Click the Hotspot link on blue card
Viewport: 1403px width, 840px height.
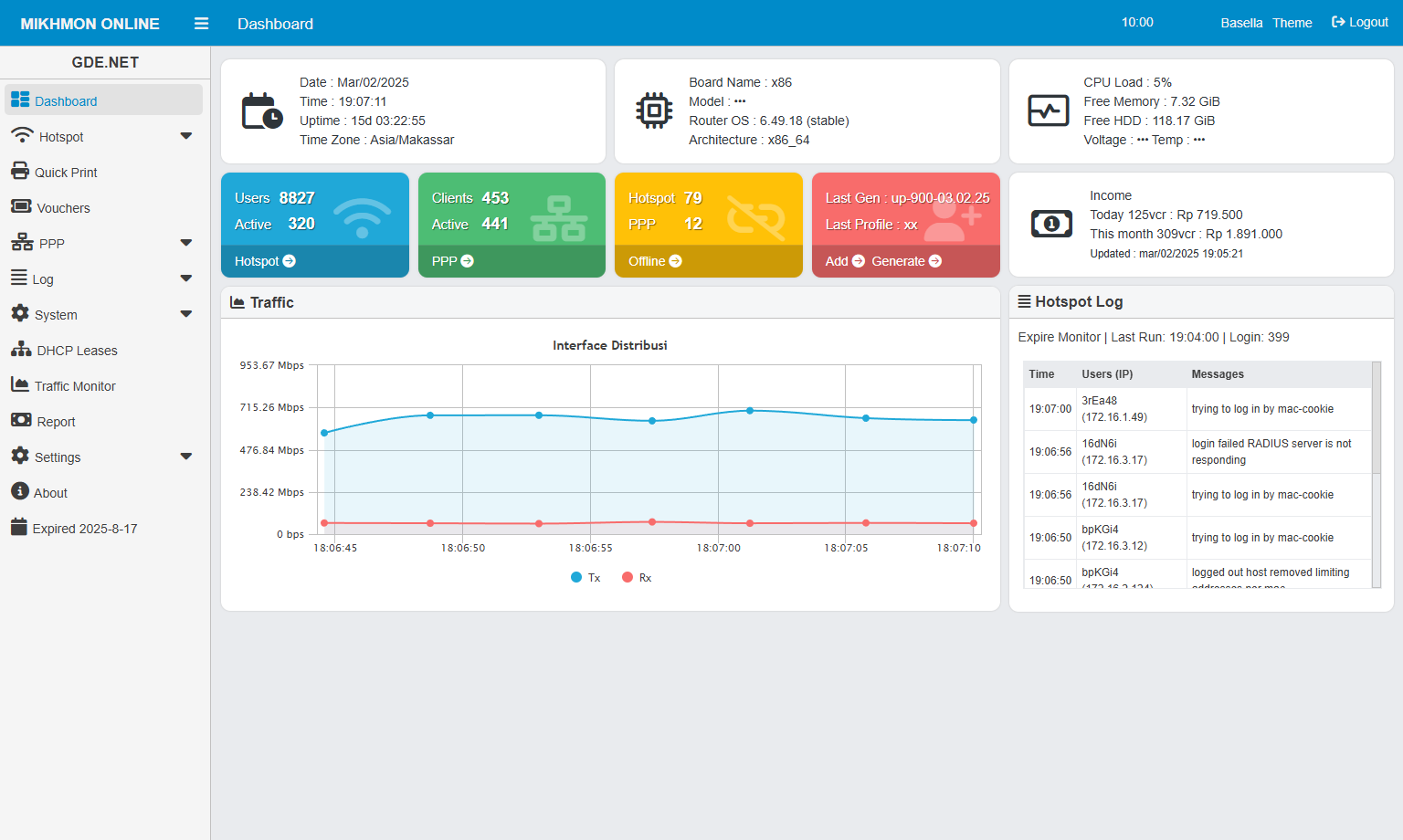(264, 261)
